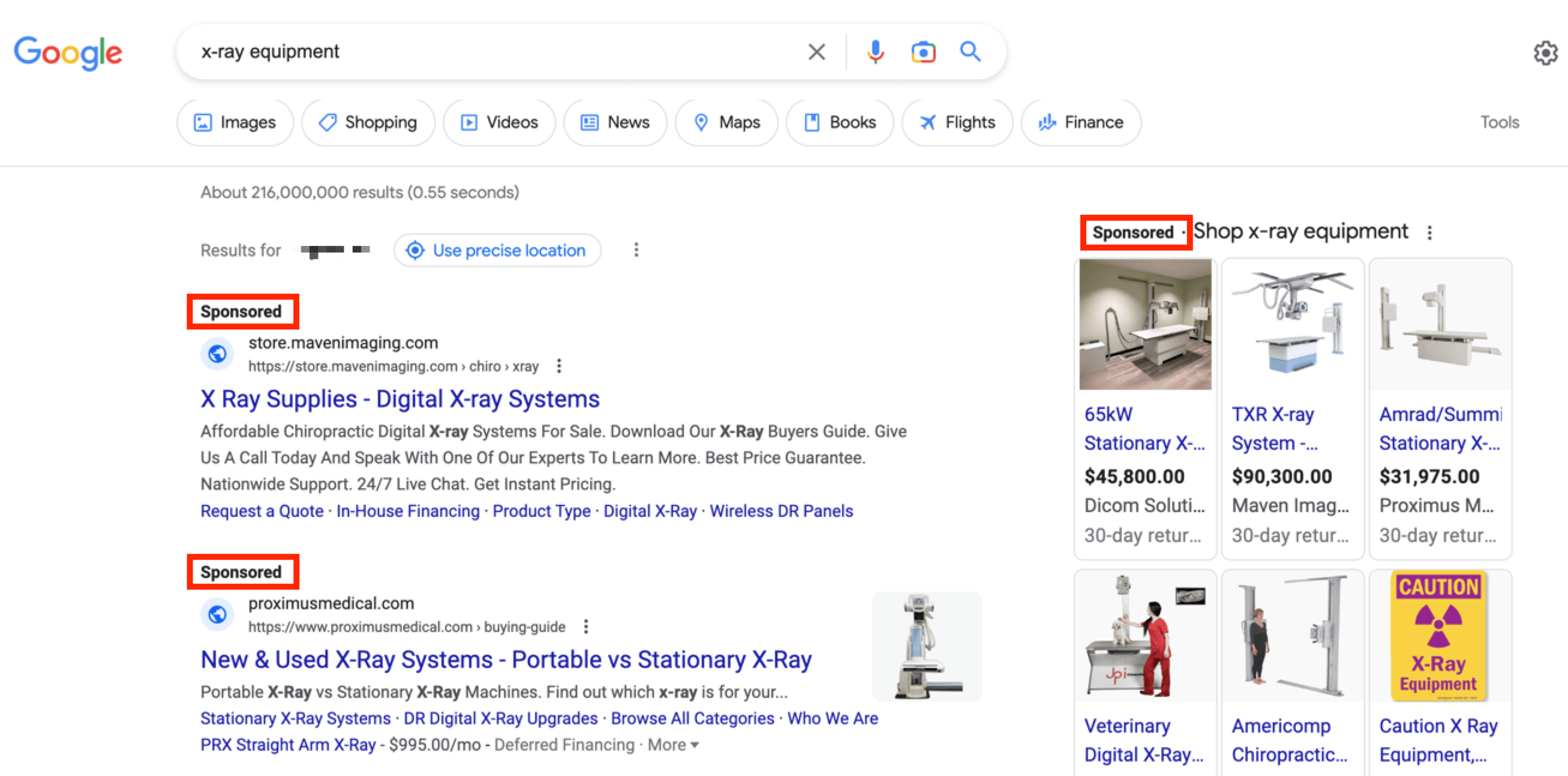
Task: Switch to the Shopping tab
Action: click(368, 122)
